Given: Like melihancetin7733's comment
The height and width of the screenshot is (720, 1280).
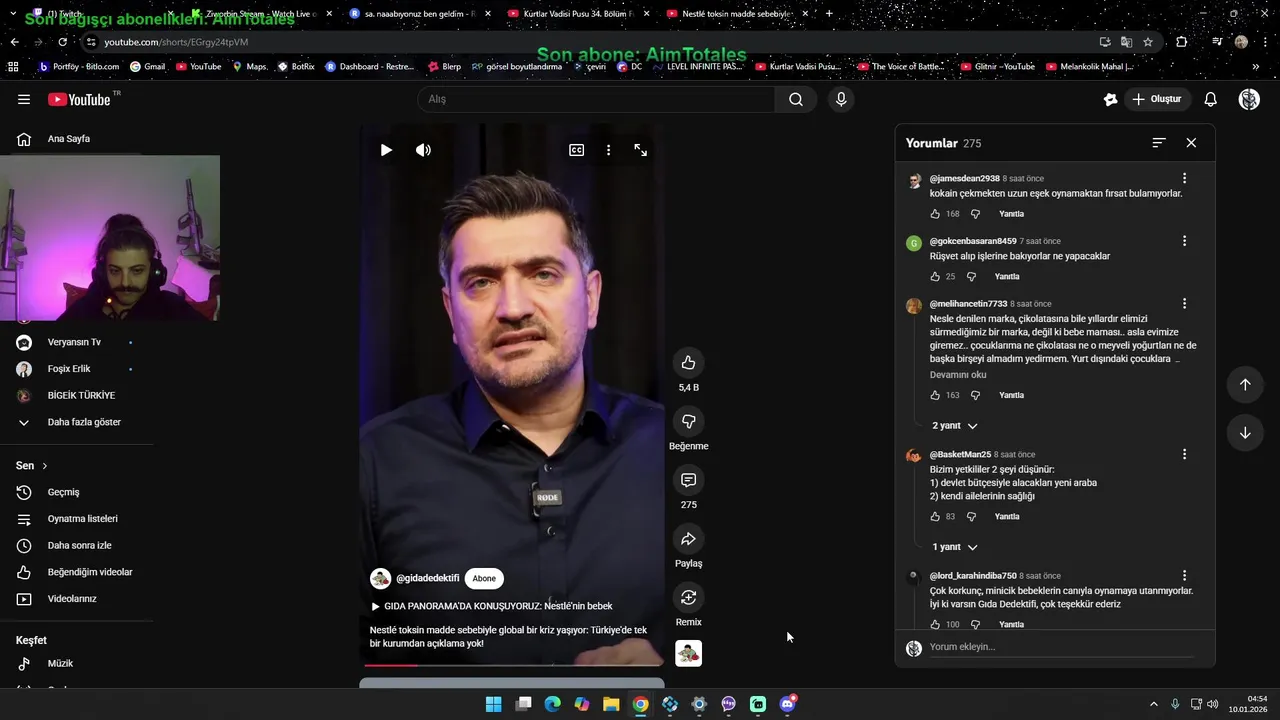Looking at the screenshot, I should pyautogui.click(x=935, y=395).
